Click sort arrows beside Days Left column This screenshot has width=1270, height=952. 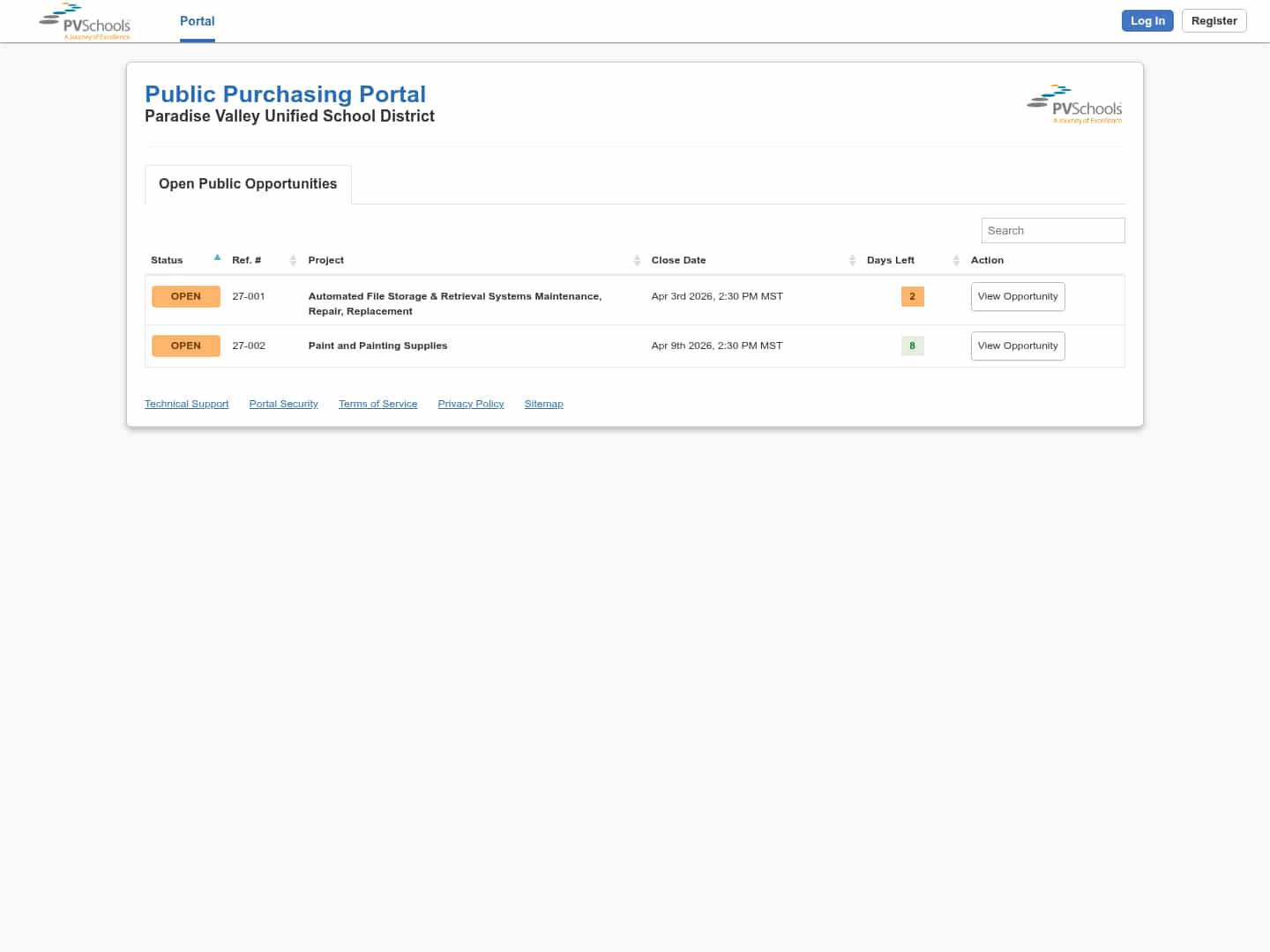[956, 260]
